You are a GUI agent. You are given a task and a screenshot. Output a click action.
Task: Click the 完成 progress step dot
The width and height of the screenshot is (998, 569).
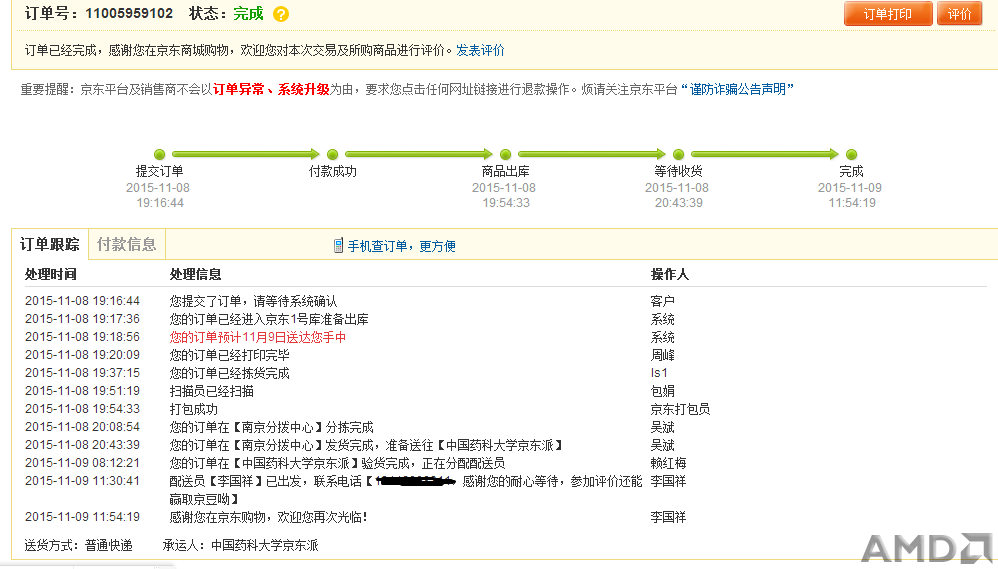(852, 154)
